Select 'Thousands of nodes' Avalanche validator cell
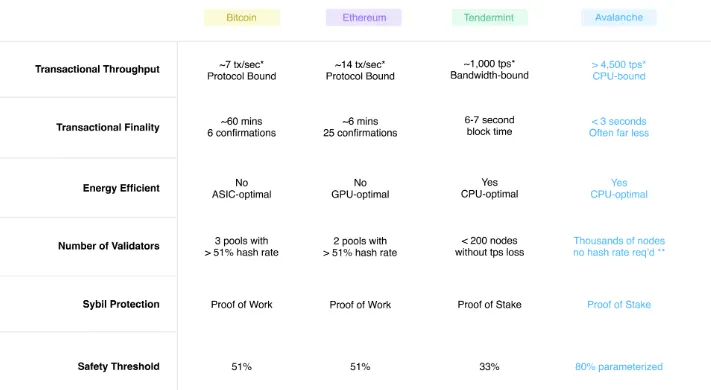 [x=619, y=247]
